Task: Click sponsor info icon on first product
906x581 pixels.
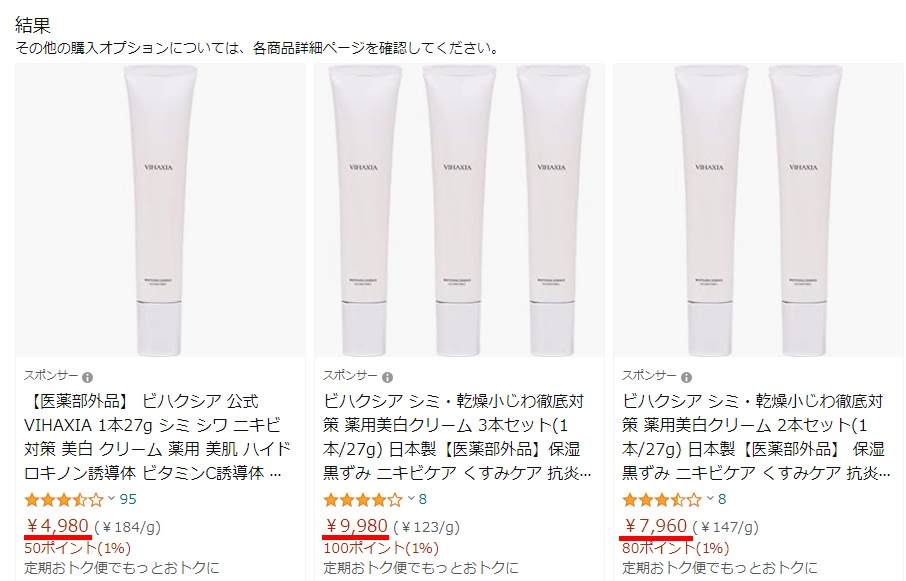Action: 87,377
